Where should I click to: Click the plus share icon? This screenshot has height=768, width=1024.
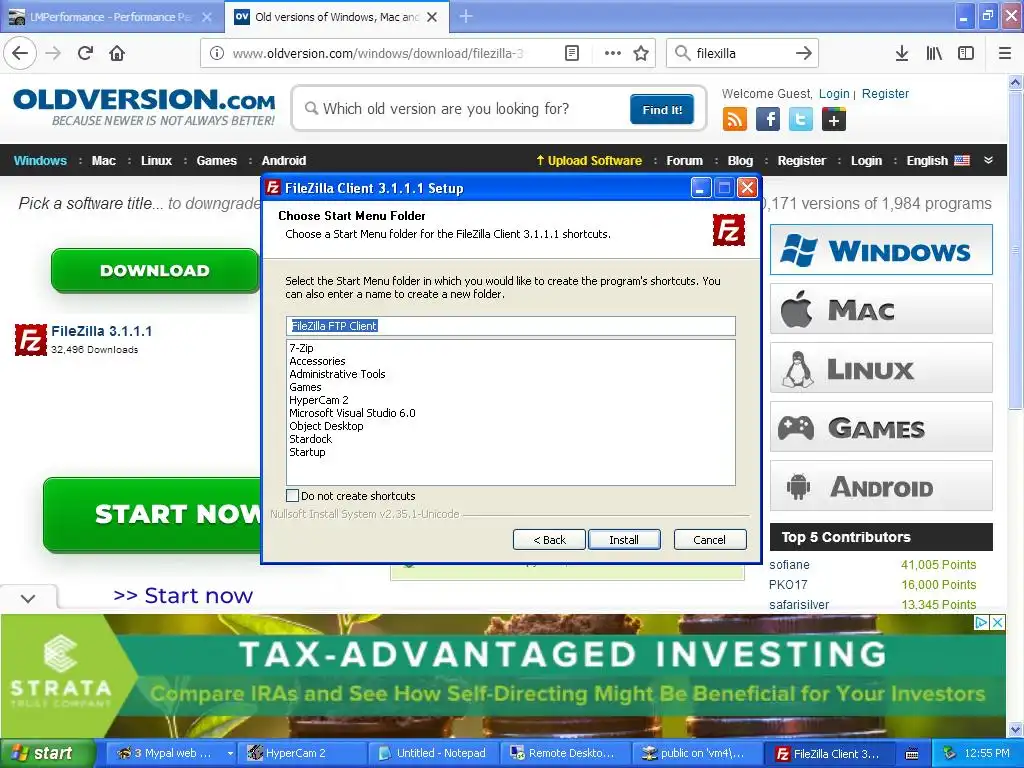834,120
